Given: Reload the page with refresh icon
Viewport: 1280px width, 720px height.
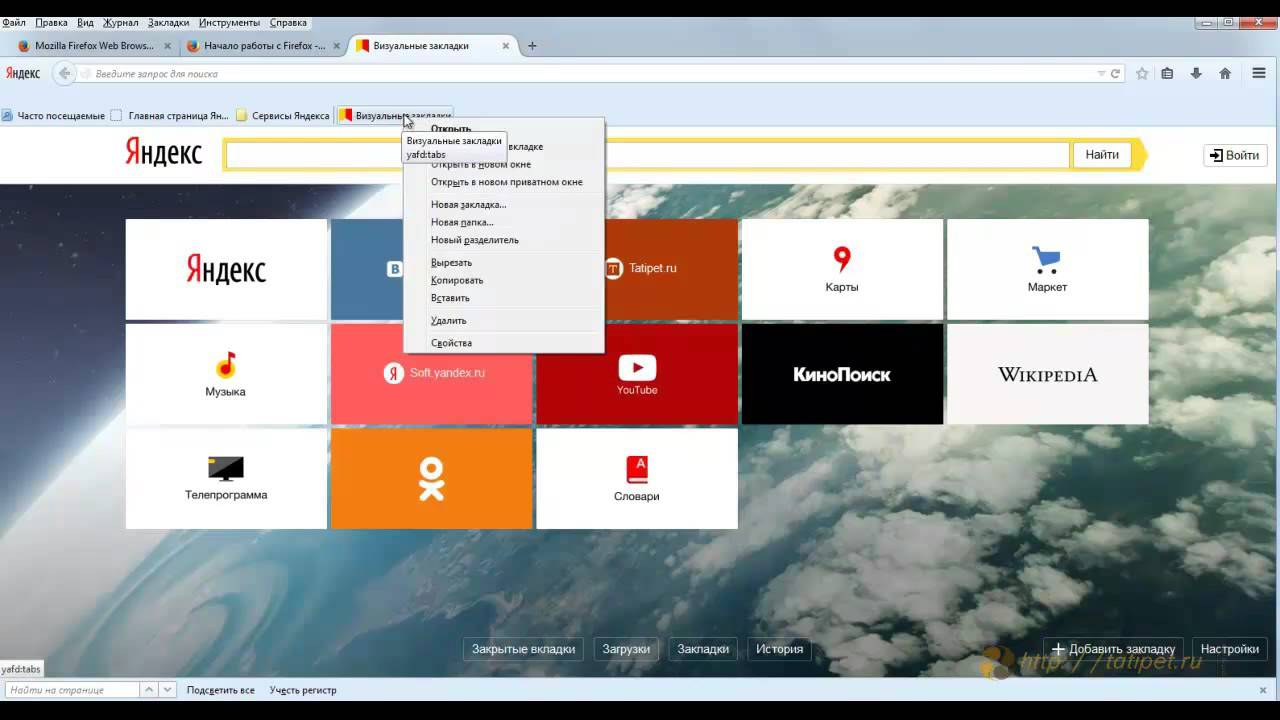Looking at the screenshot, I should 1115,73.
